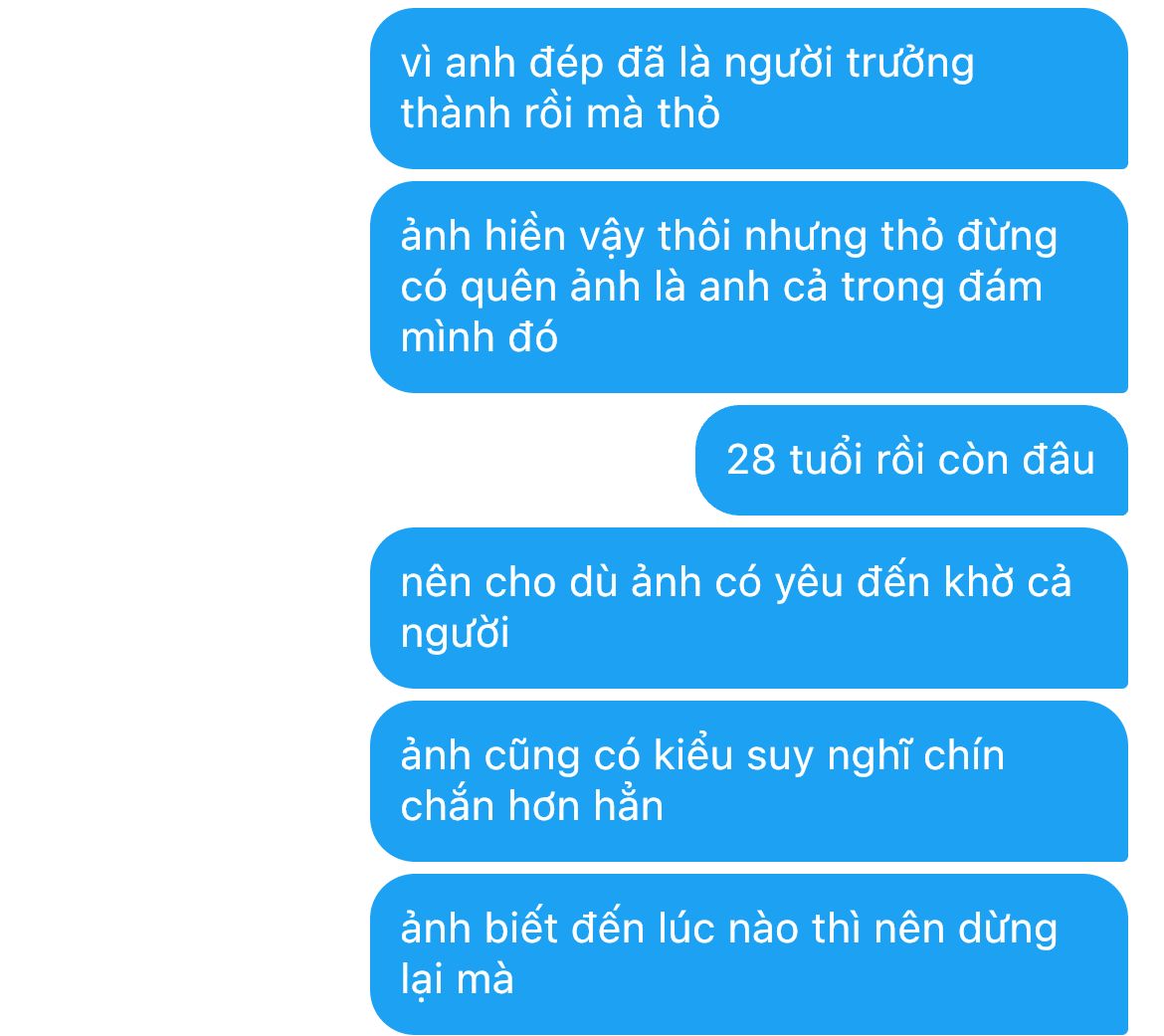Viewport: 1164px width, 1036px height.
Task: Select the phrase "khờ cả" in the fourth bubble
Action: [1008, 582]
